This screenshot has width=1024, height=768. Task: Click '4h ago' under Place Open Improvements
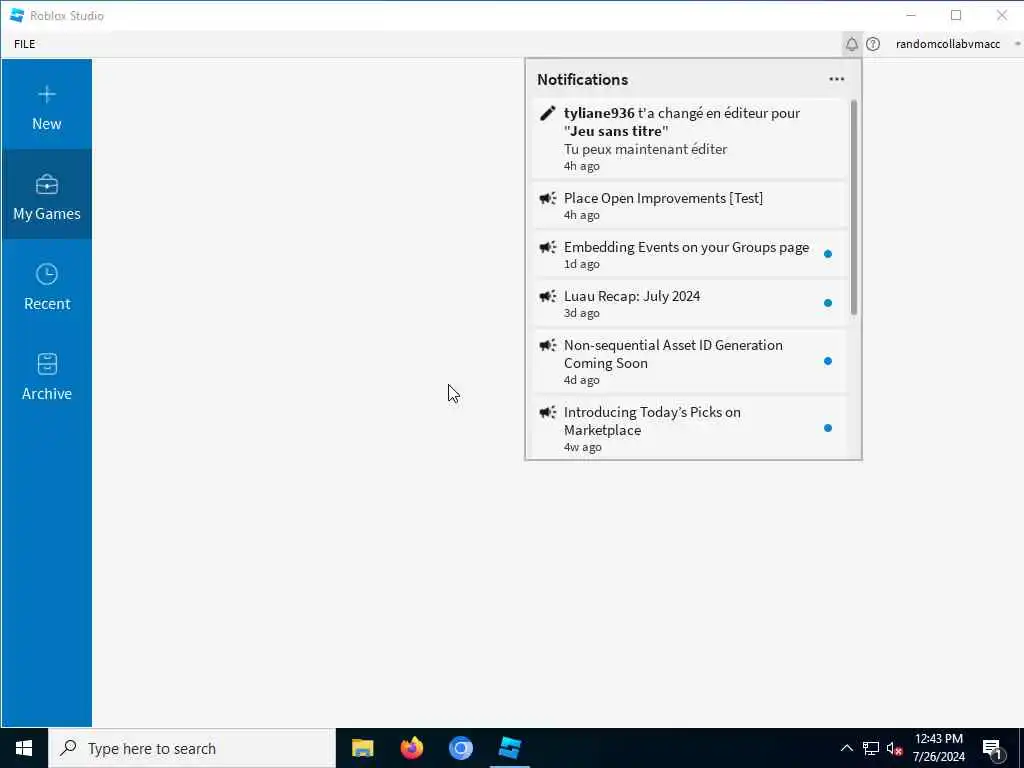point(581,215)
